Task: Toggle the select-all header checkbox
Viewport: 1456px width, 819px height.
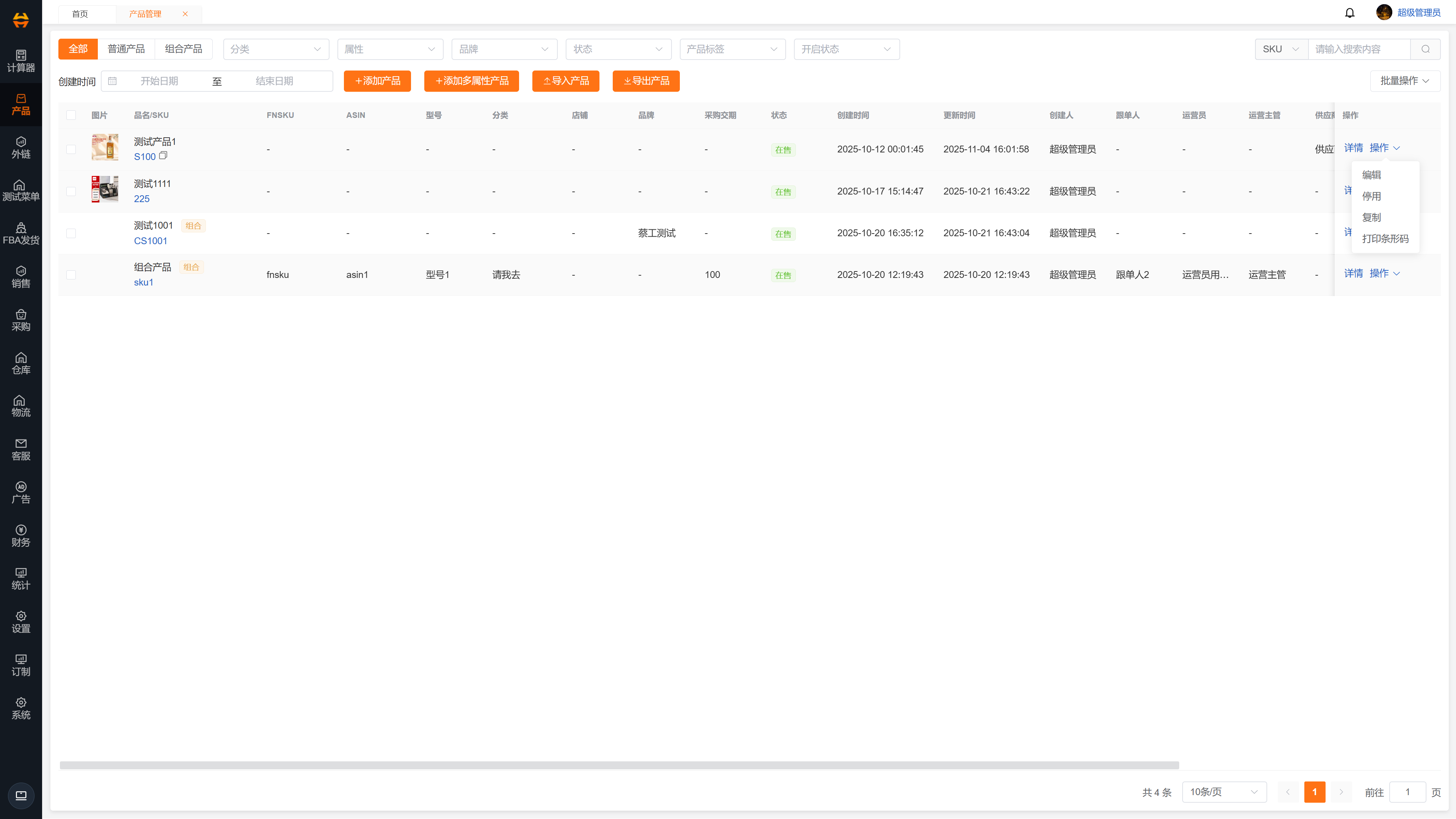Action: [71, 115]
